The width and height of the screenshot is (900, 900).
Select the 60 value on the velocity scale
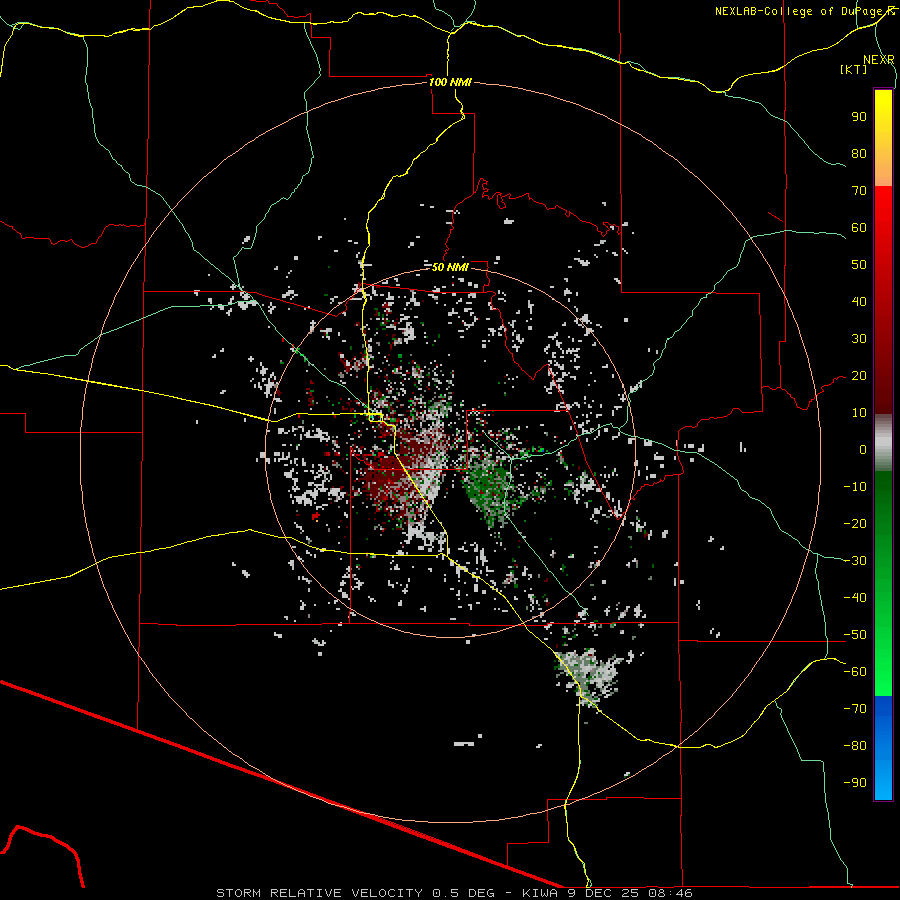(x=859, y=227)
